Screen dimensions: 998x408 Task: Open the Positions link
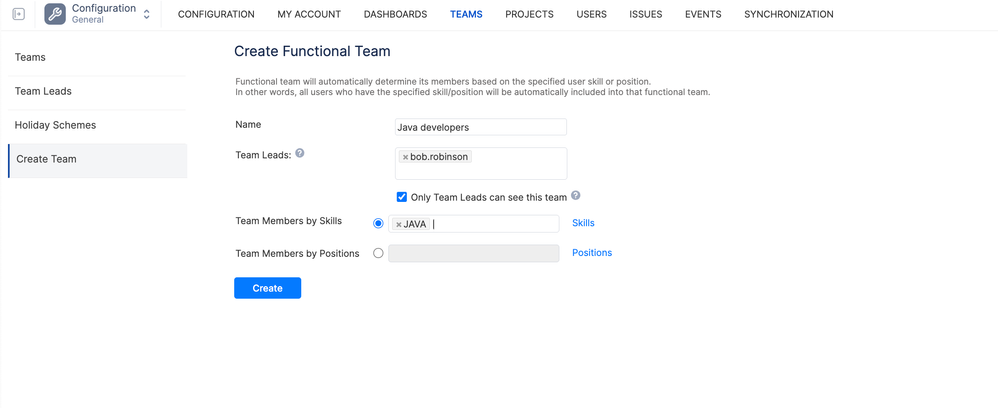click(592, 253)
